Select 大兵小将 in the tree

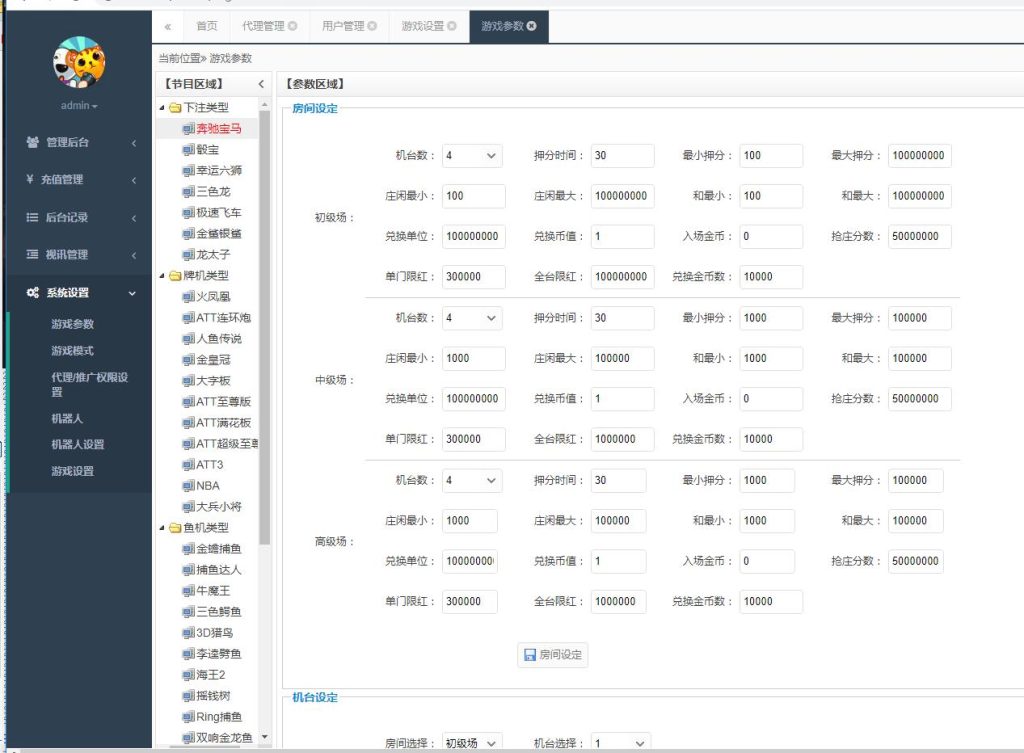pos(219,507)
